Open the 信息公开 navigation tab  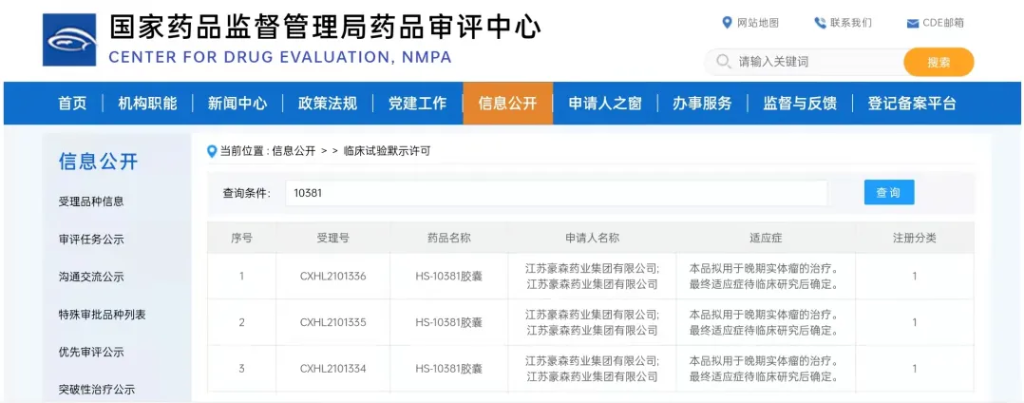[x=507, y=103]
